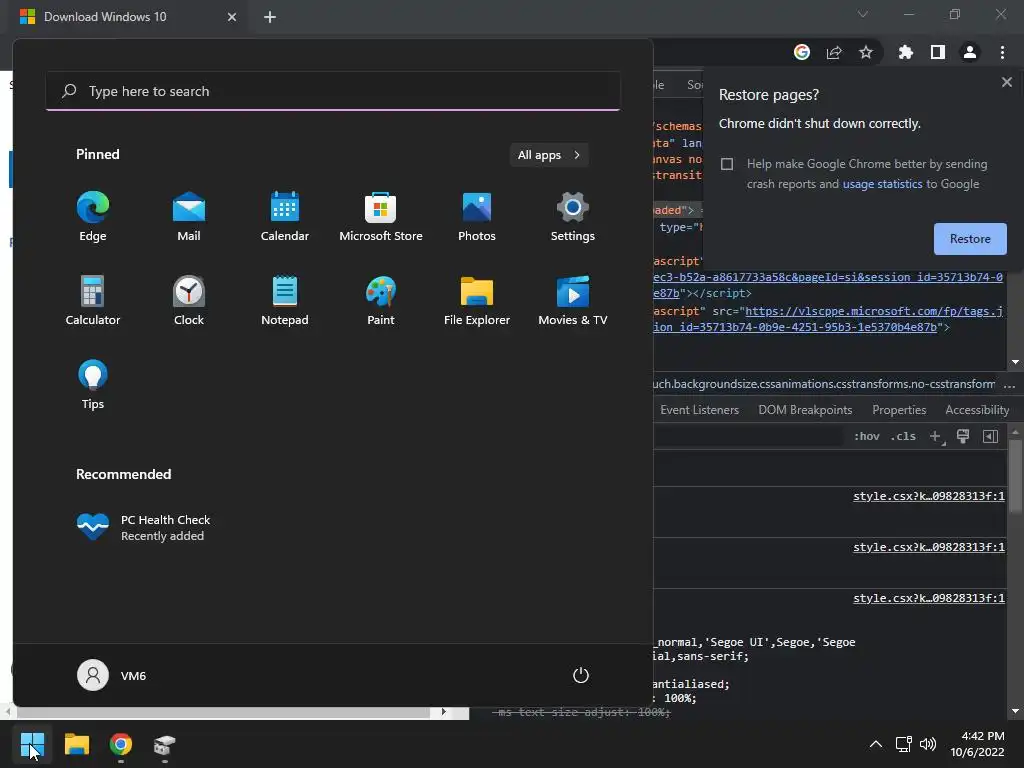Open Settings from pinned apps
The height and width of the screenshot is (768, 1024).
pos(573,217)
